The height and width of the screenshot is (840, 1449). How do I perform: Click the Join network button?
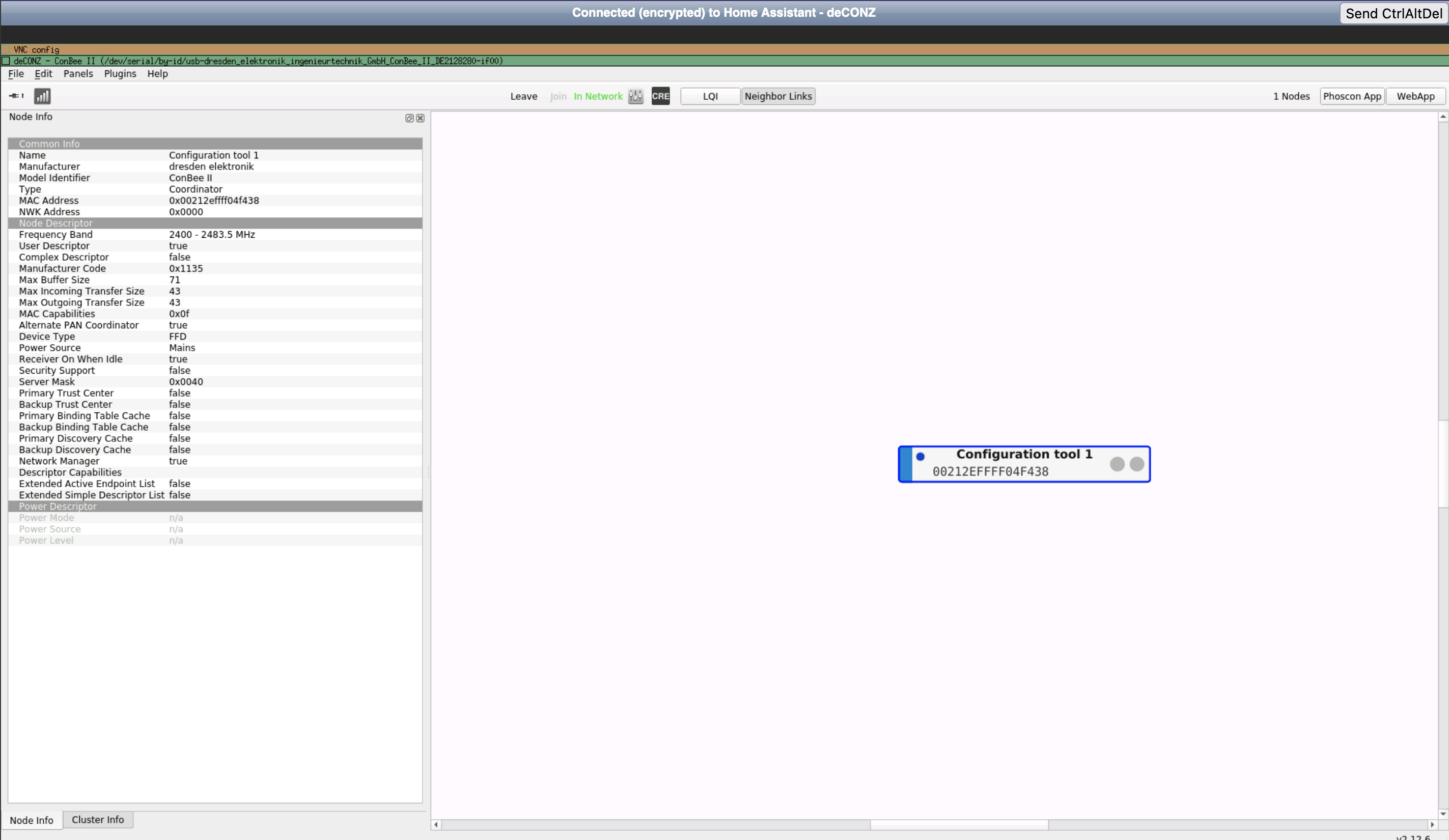click(558, 96)
